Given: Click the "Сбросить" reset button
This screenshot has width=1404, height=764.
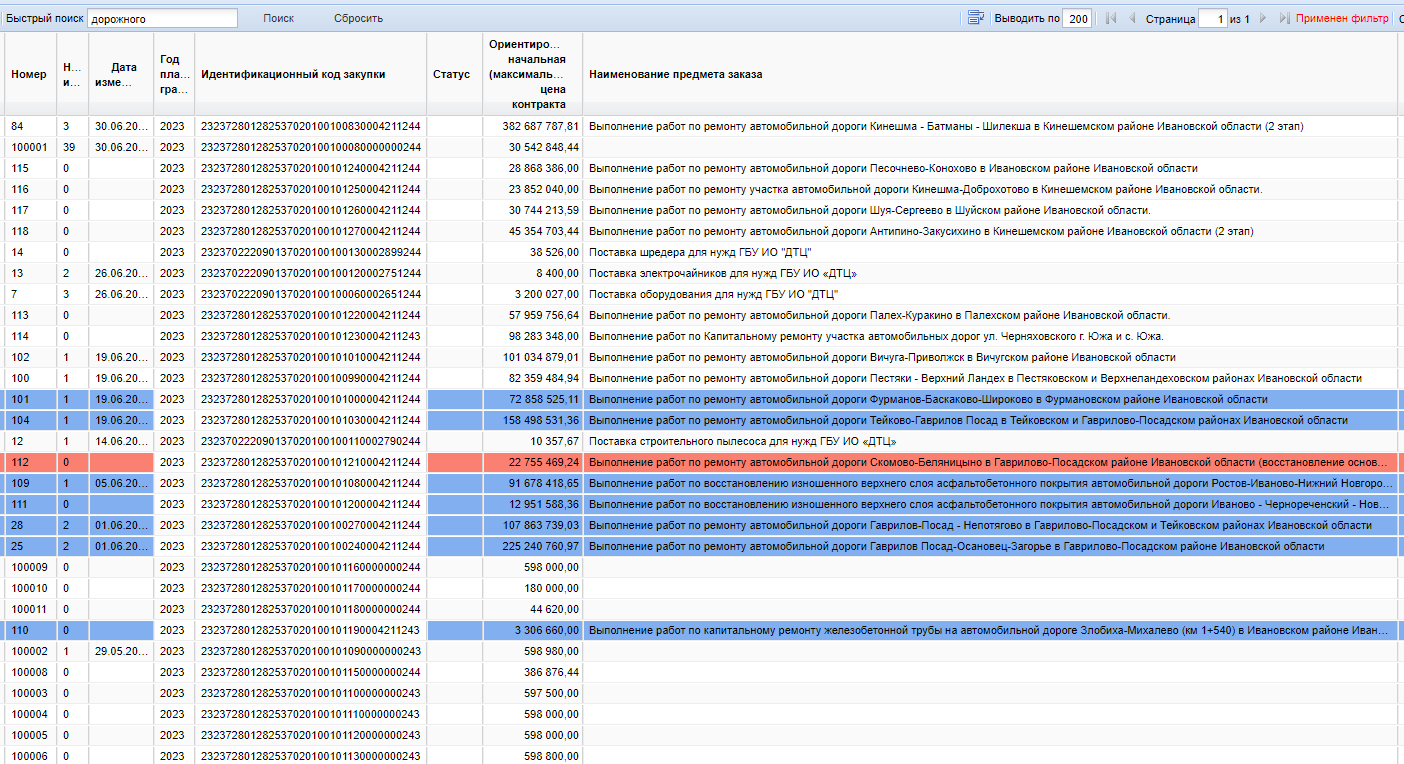Looking at the screenshot, I should 358,18.
